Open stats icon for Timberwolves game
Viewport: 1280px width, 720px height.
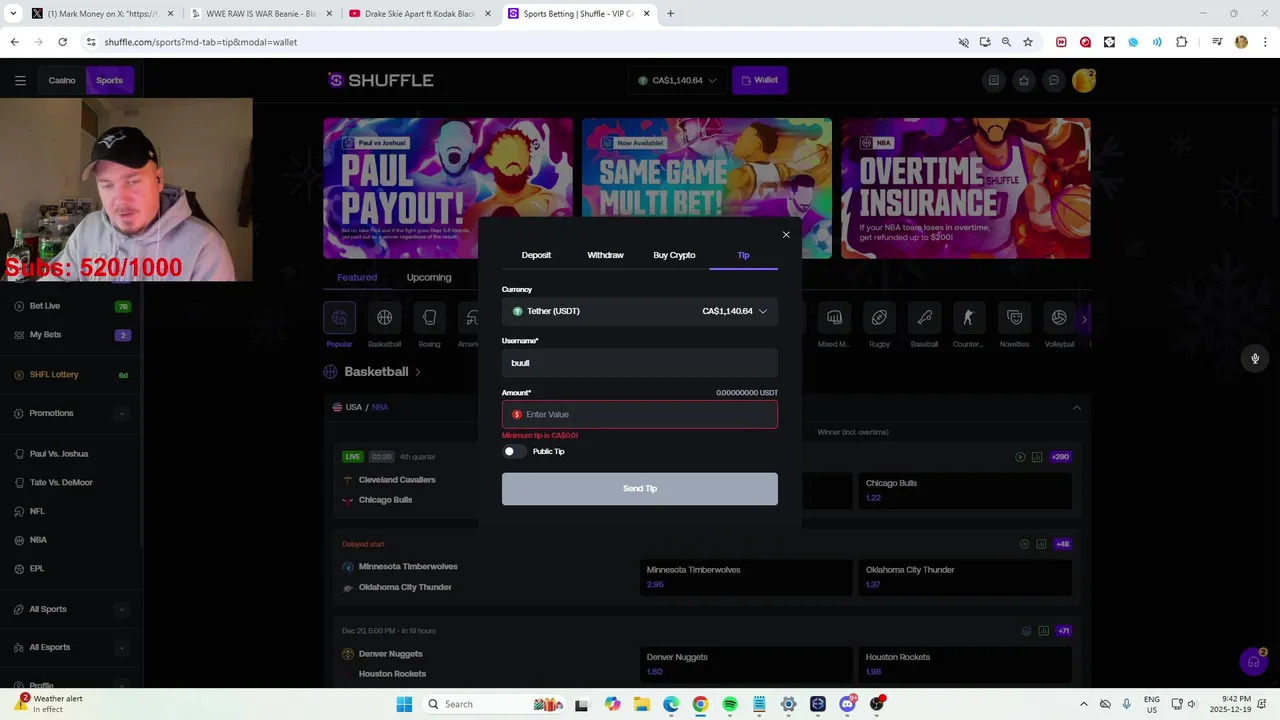pos(1041,544)
